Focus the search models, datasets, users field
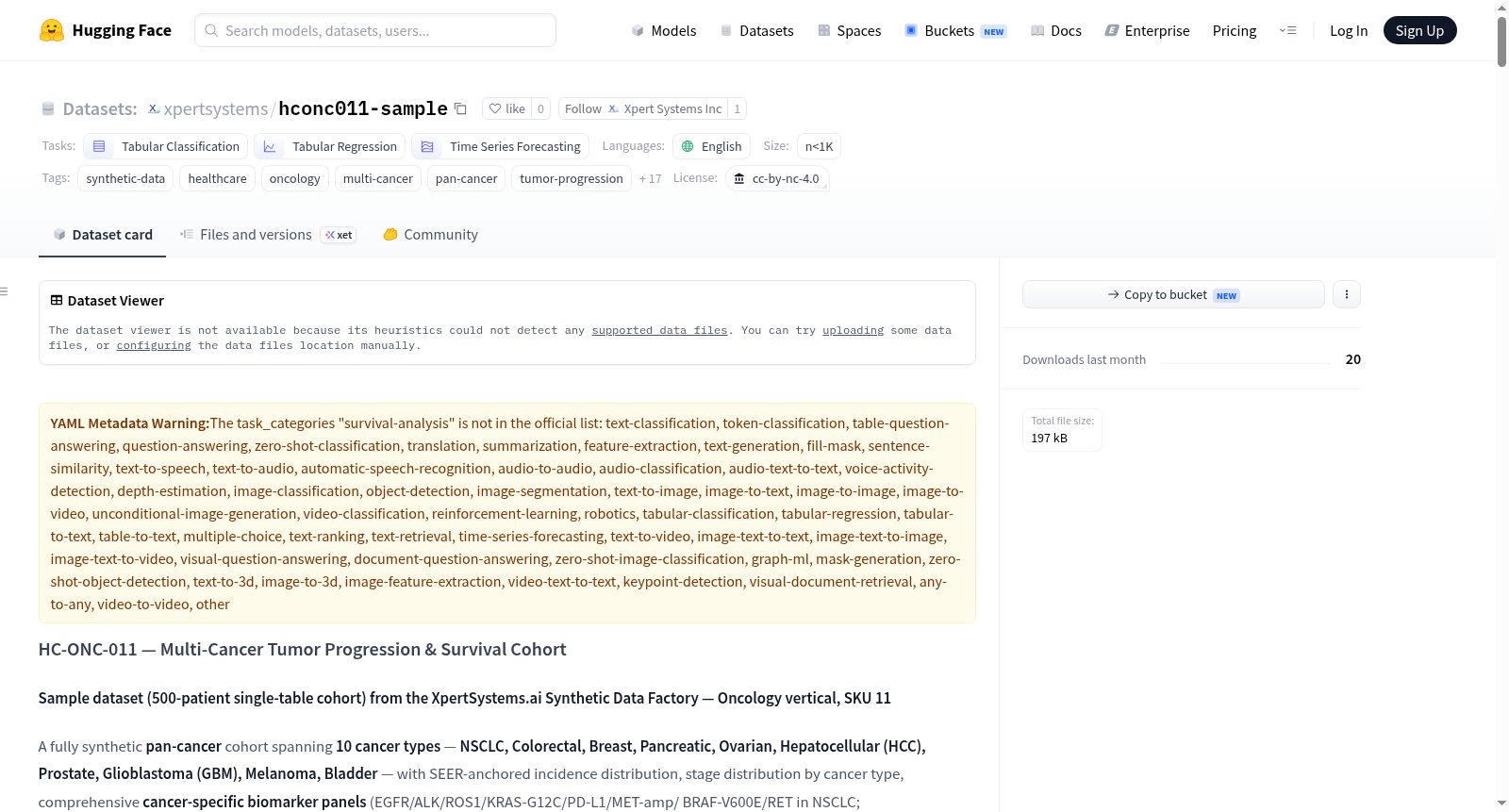1509x812 pixels. pos(375,30)
